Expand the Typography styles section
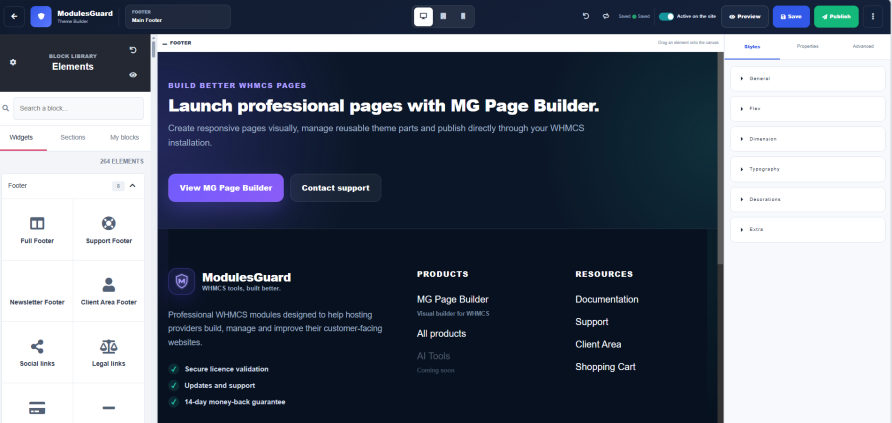The height and width of the screenshot is (423, 892). [808, 169]
